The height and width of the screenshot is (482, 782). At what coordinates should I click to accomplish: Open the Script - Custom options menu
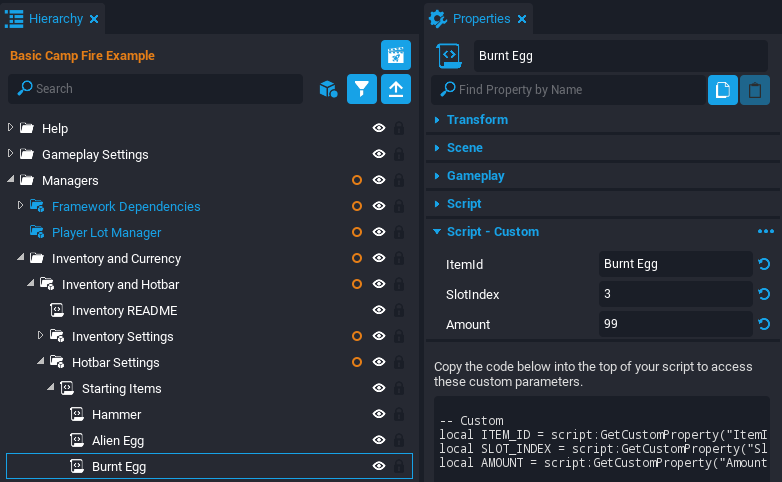766,232
